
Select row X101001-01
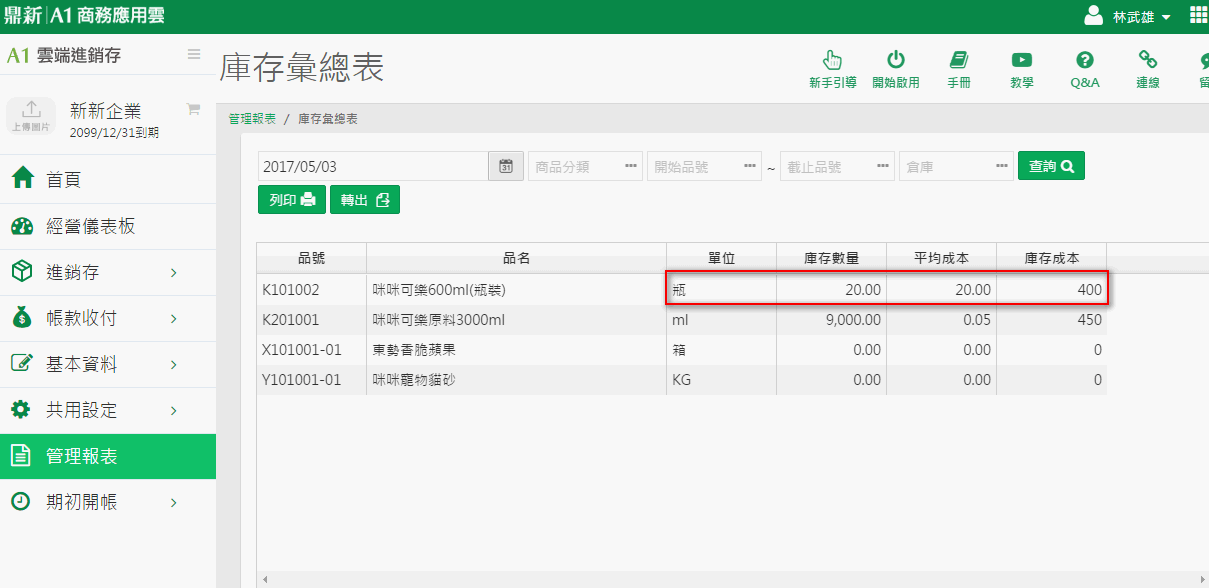(x=681, y=350)
